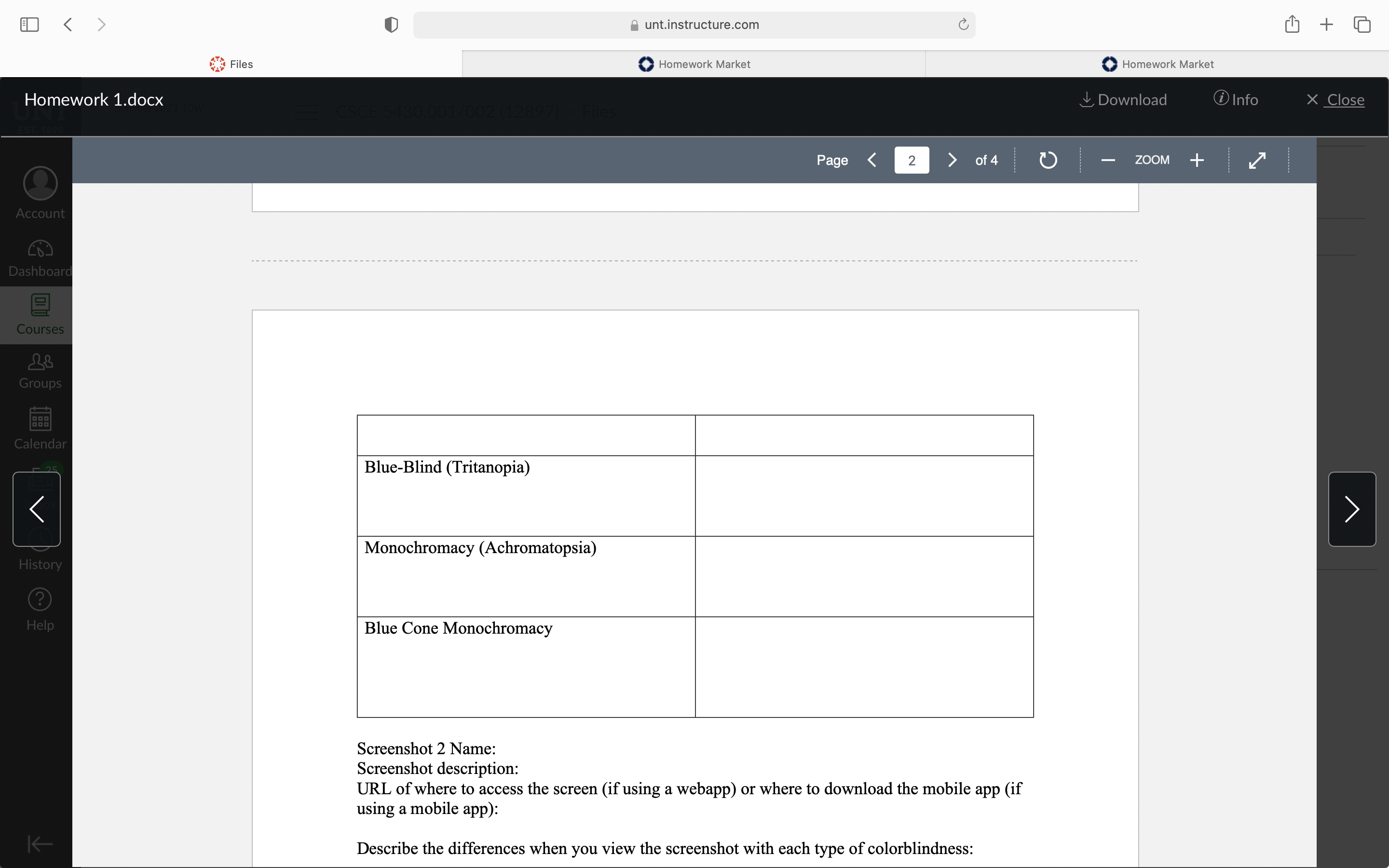Go back using Safari back arrow
Image resolution: width=1389 pixels, height=868 pixels.
[68, 25]
